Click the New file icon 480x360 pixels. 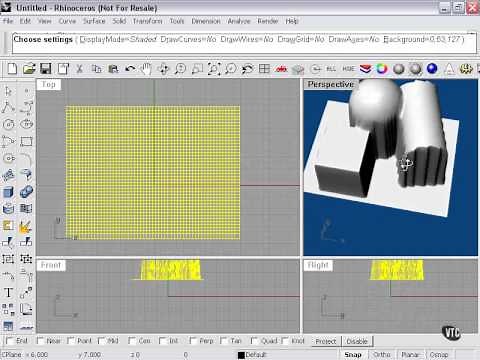point(12,69)
